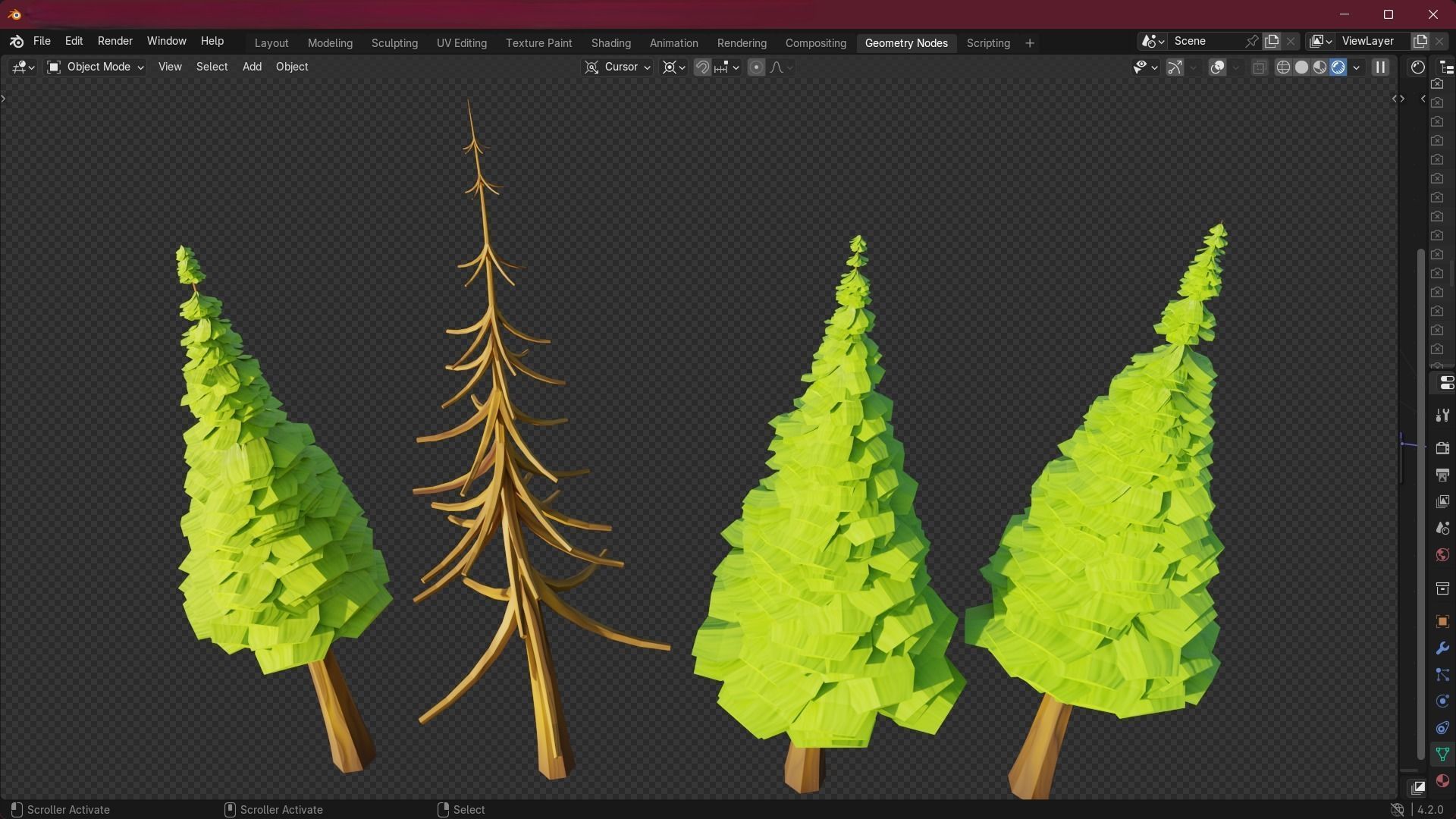The height and width of the screenshot is (819, 1456).
Task: Open the Particles properties tab
Action: [x=1442, y=675]
